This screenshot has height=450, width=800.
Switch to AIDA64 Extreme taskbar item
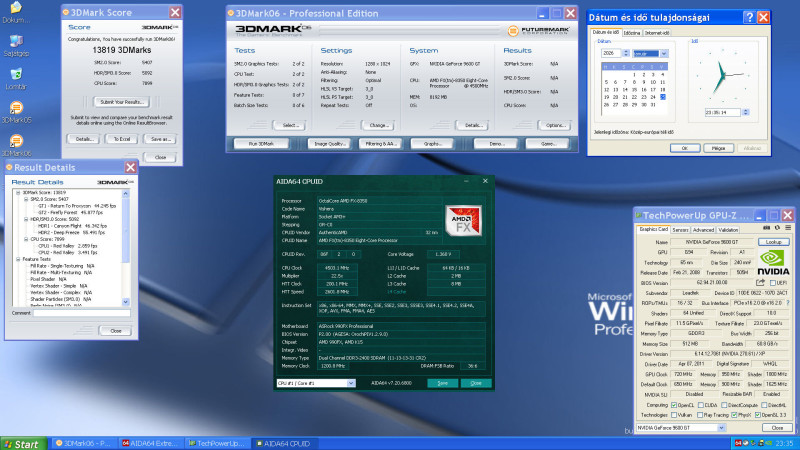(150, 443)
